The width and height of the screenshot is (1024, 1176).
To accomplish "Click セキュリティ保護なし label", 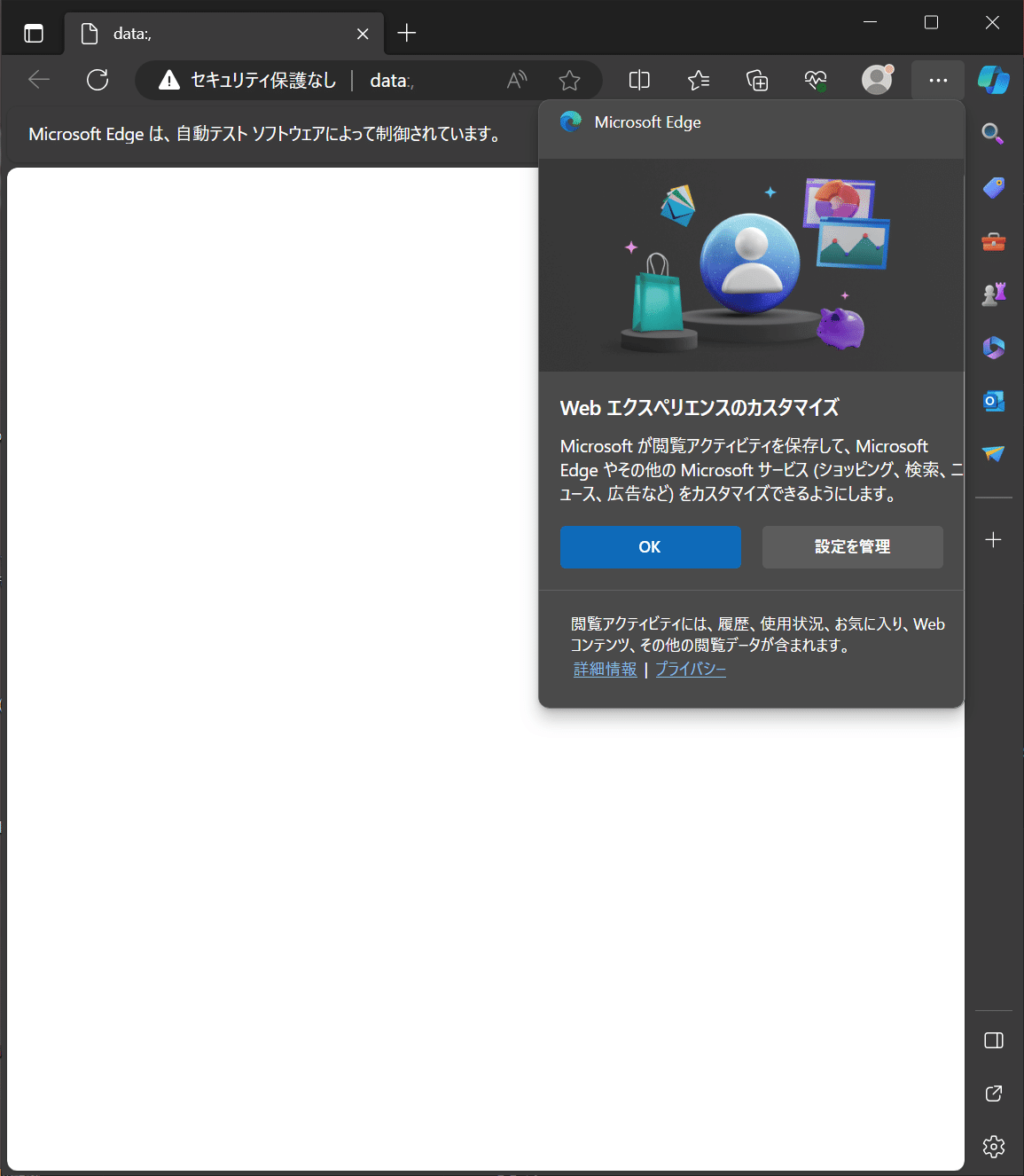I will pos(263,81).
